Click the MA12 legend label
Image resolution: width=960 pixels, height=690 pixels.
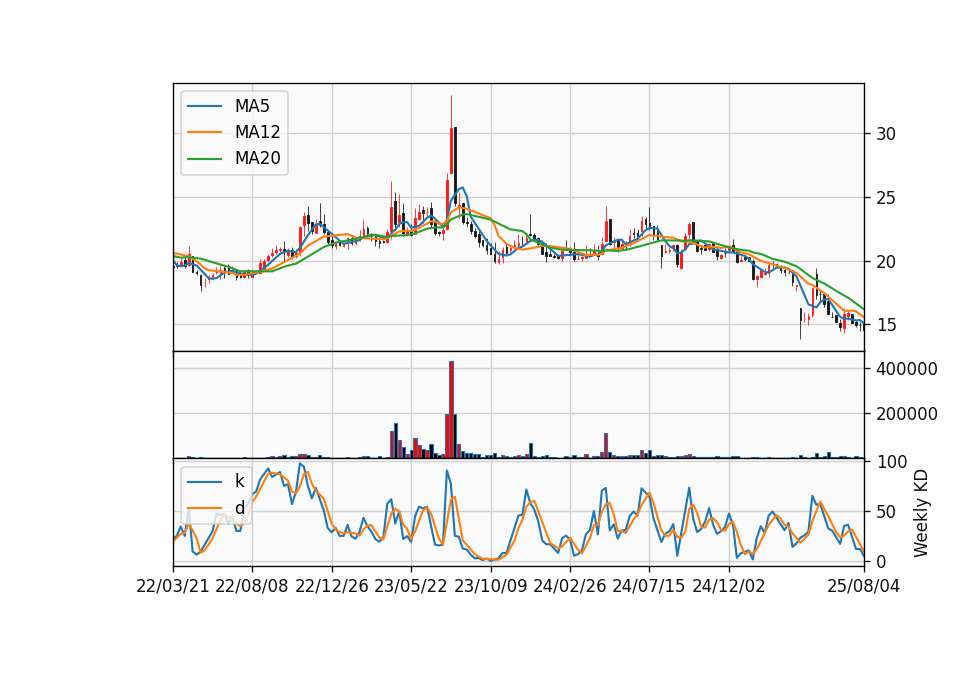pyautogui.click(x=257, y=132)
